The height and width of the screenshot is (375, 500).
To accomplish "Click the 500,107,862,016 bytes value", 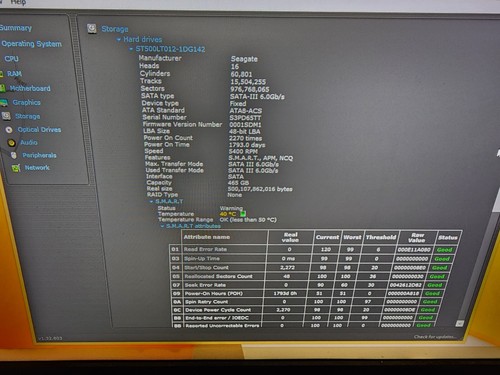I will (x=260, y=189).
